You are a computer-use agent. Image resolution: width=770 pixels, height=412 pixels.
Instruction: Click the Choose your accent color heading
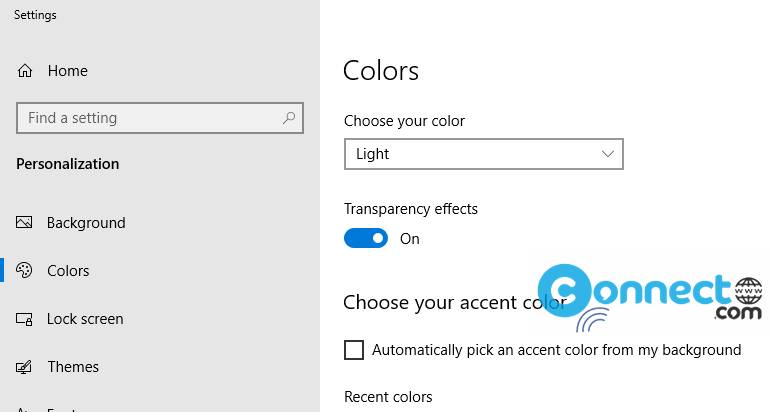(455, 302)
